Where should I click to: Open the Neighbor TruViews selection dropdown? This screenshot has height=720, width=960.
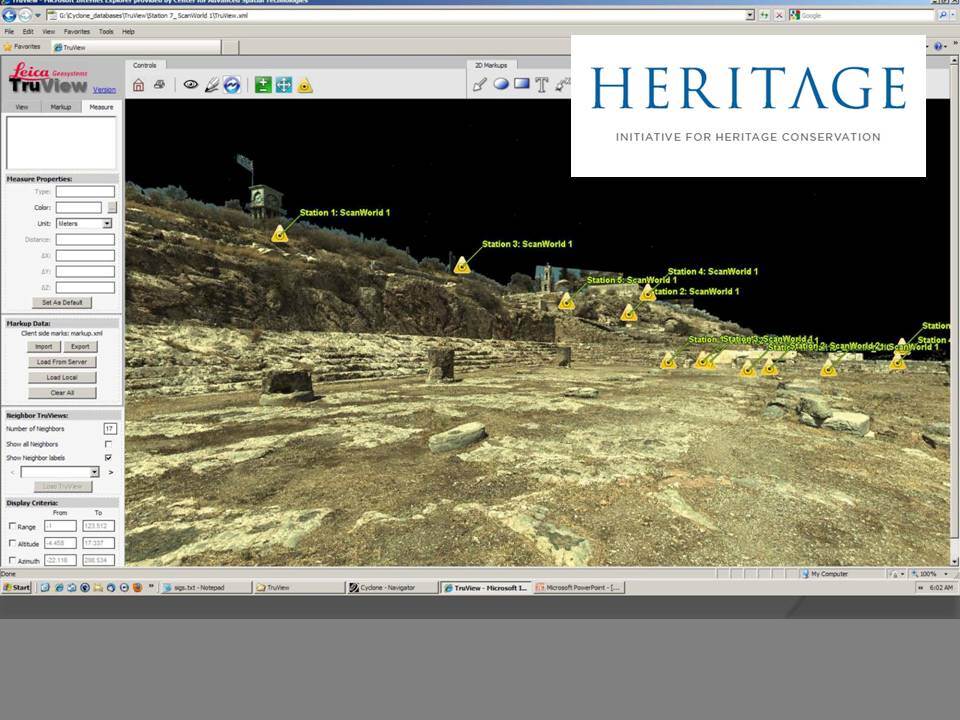point(95,472)
